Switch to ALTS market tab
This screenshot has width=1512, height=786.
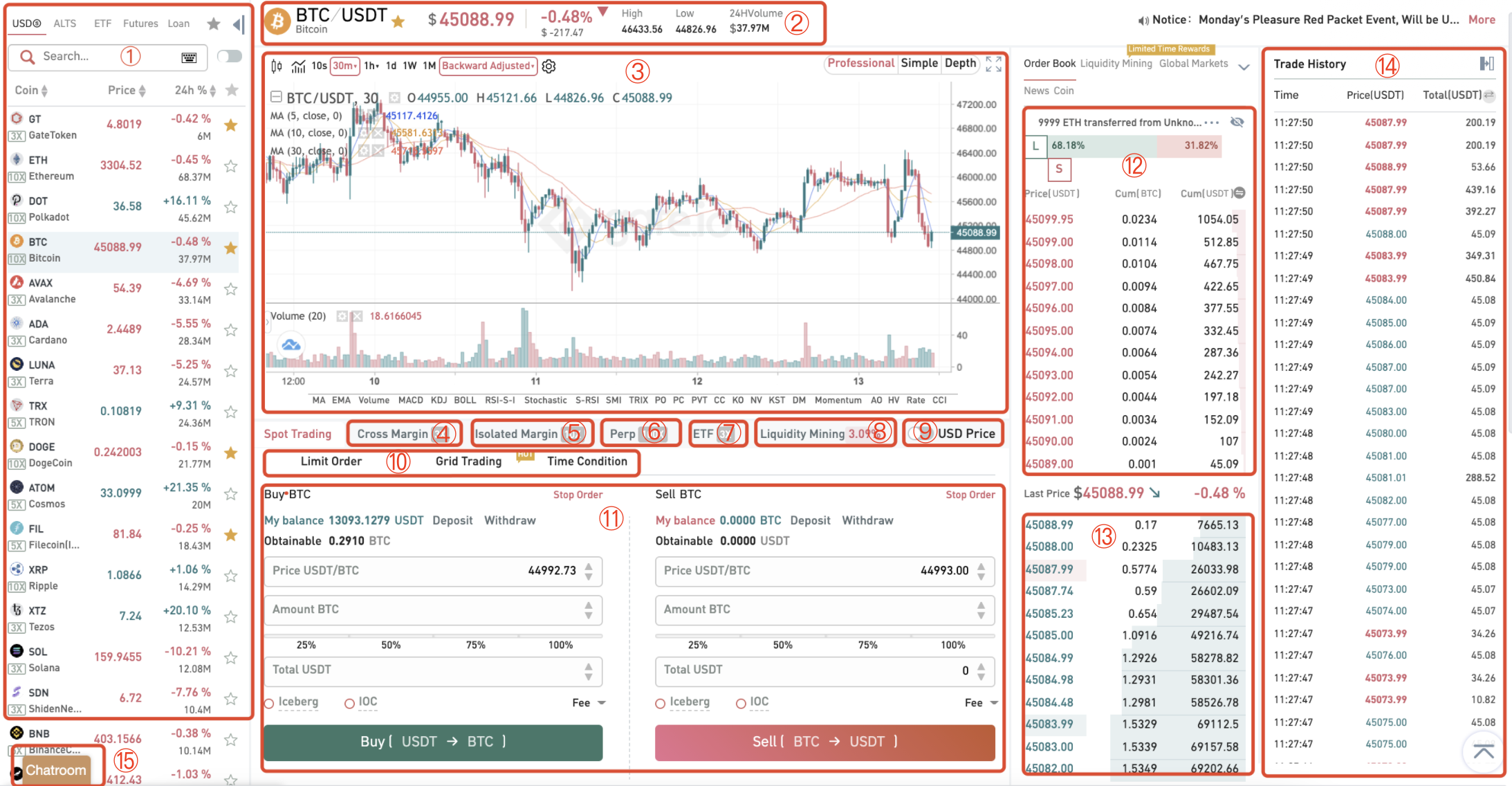(65, 24)
